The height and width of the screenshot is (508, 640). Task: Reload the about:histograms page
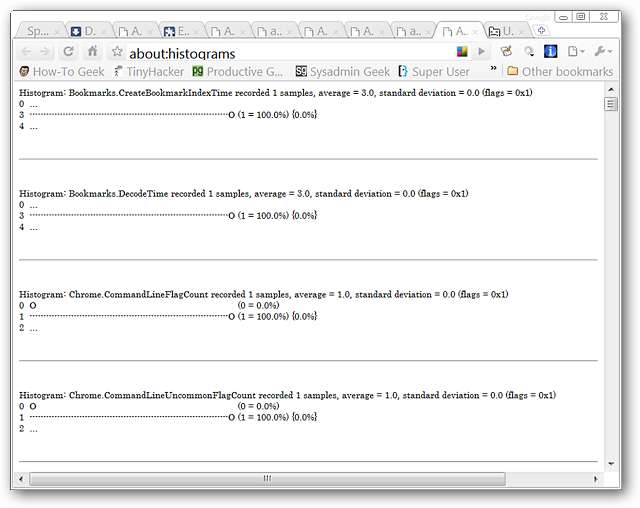click(68, 51)
